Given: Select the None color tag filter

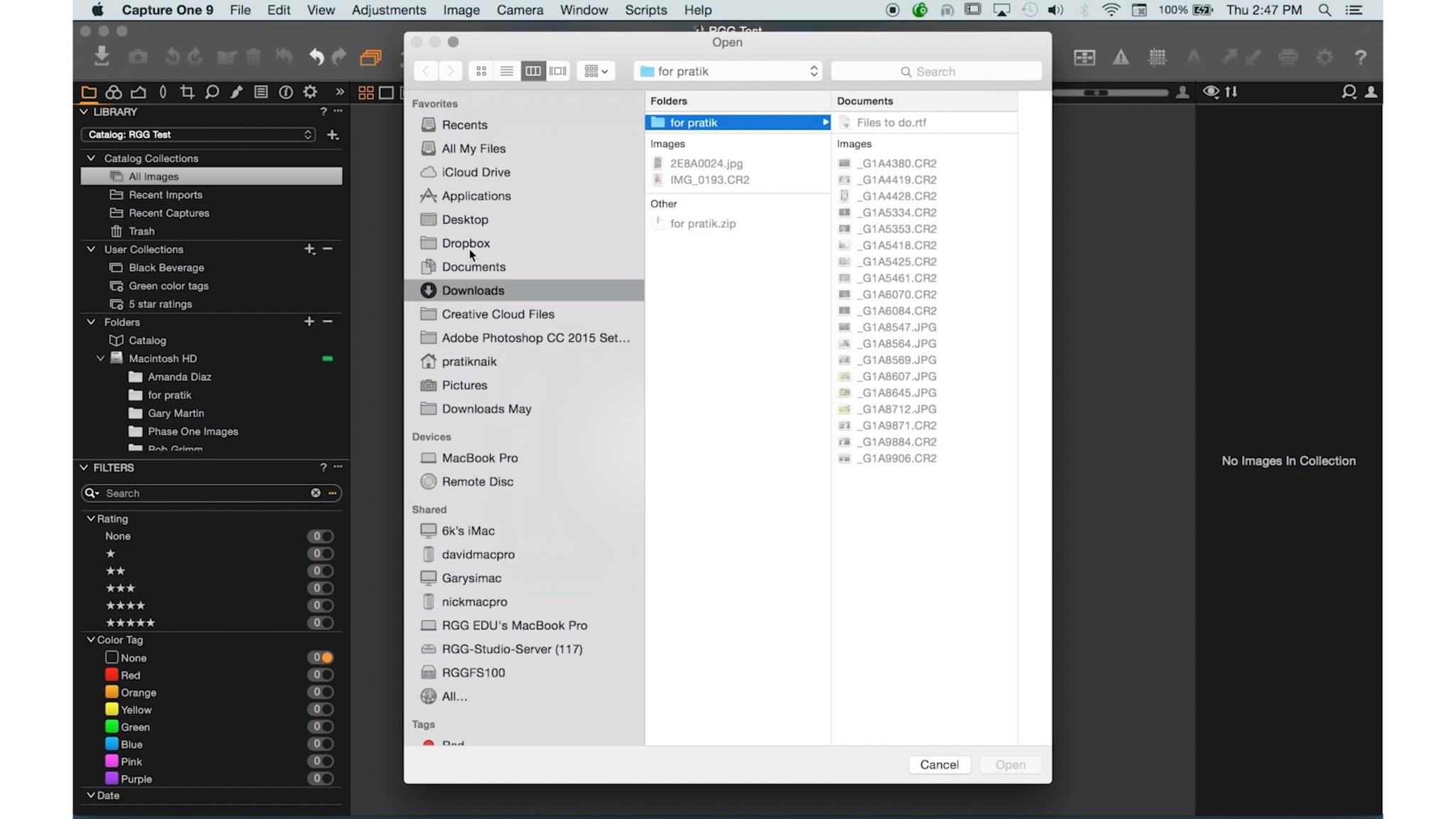Looking at the screenshot, I should [112, 658].
